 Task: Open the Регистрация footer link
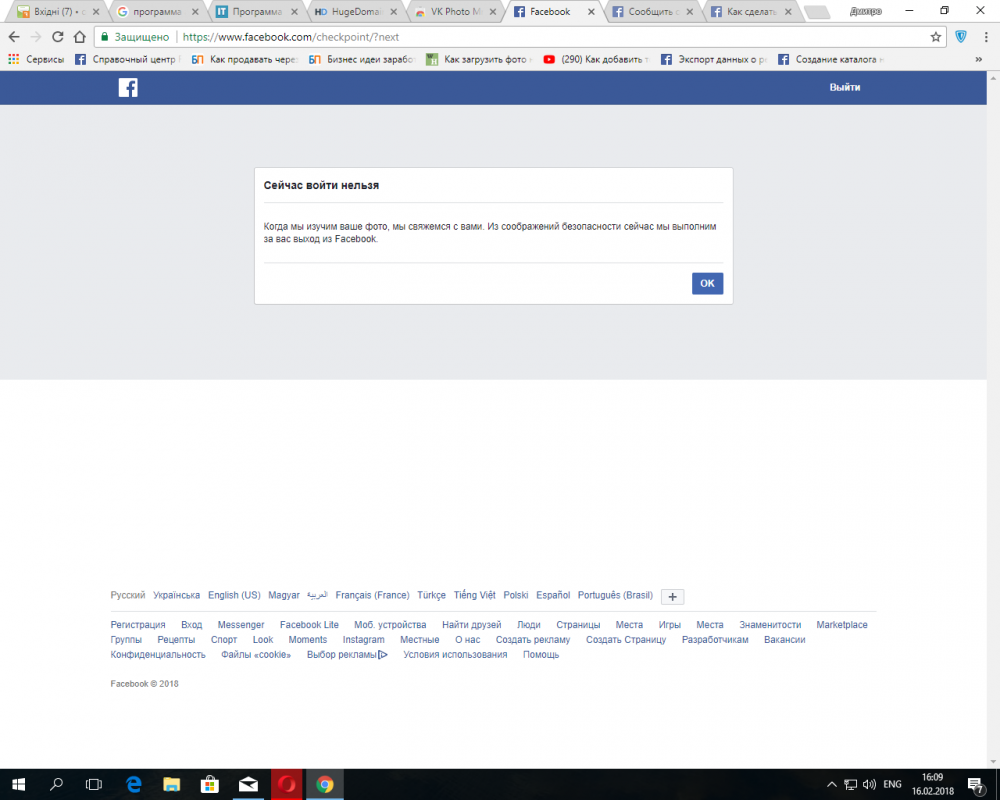pyautogui.click(x=138, y=625)
